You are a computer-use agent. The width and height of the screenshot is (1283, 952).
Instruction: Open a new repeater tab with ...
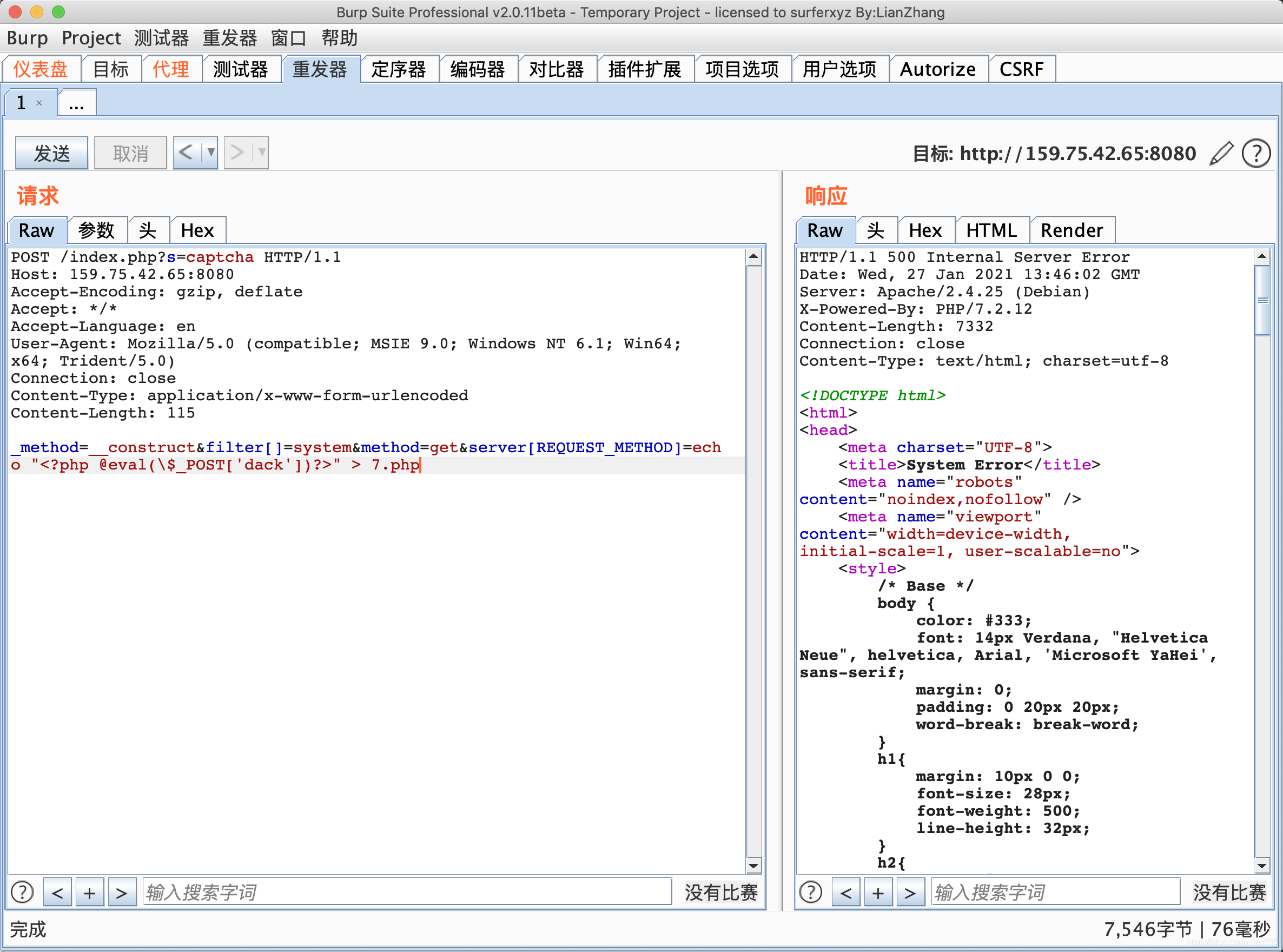[x=77, y=103]
